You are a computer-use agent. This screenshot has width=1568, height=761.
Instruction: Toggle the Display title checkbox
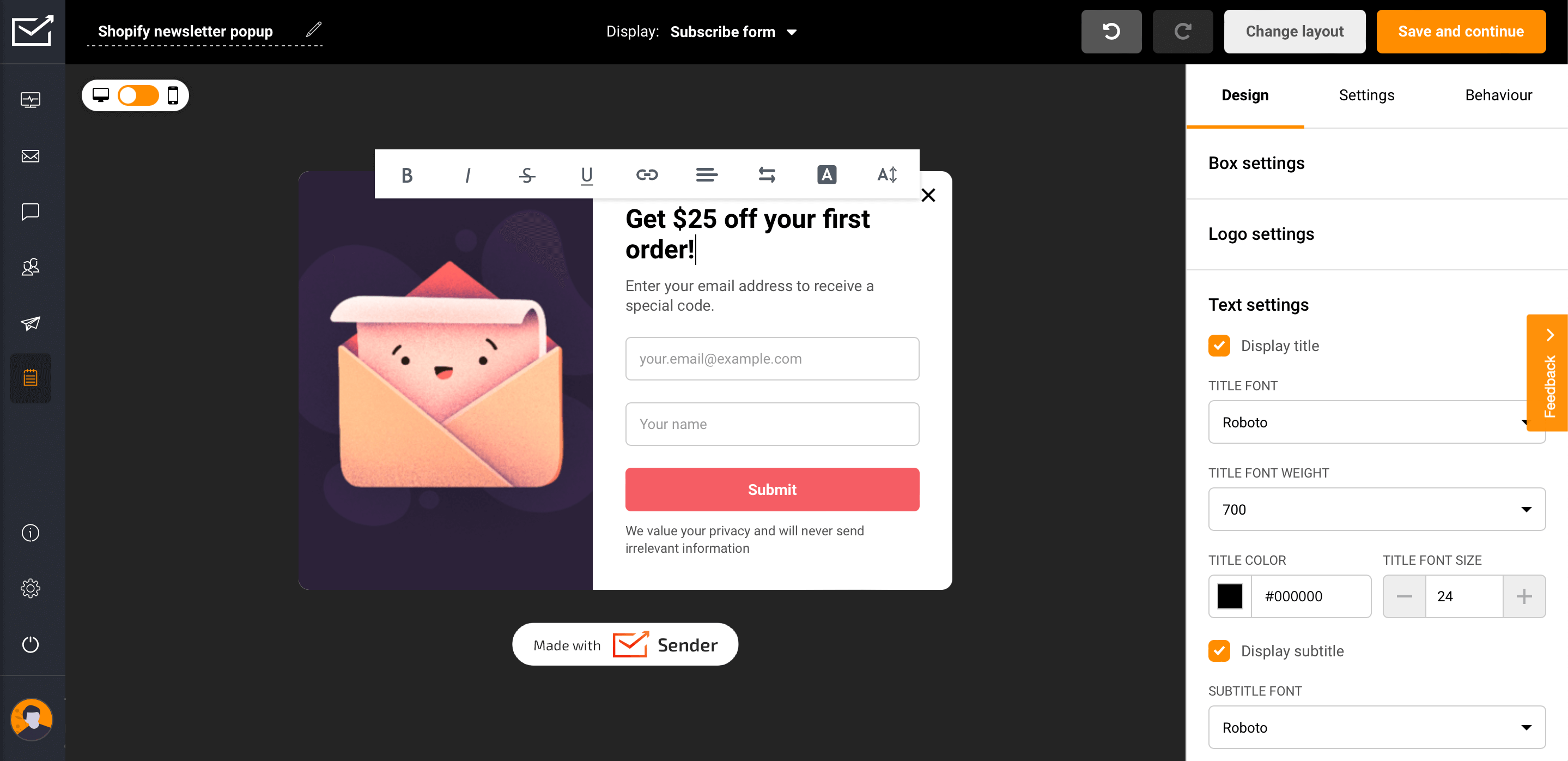tap(1219, 345)
